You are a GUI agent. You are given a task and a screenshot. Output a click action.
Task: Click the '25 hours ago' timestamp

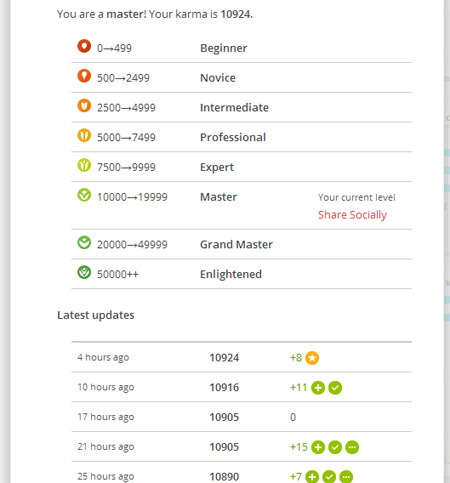[x=106, y=477]
